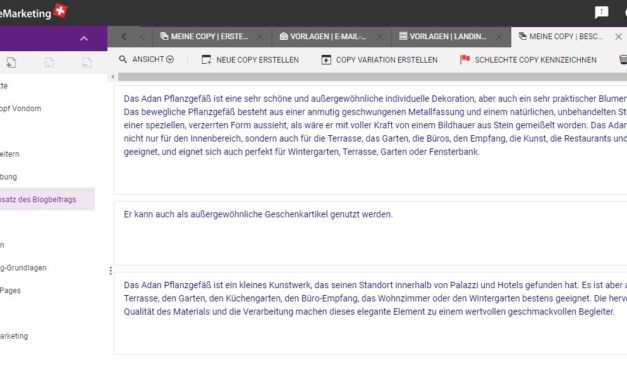Viewport: 627px width, 376px height.
Task: Click SCHLECHTE COPY KENNZEICHNEN flag button
Action: click(x=528, y=60)
